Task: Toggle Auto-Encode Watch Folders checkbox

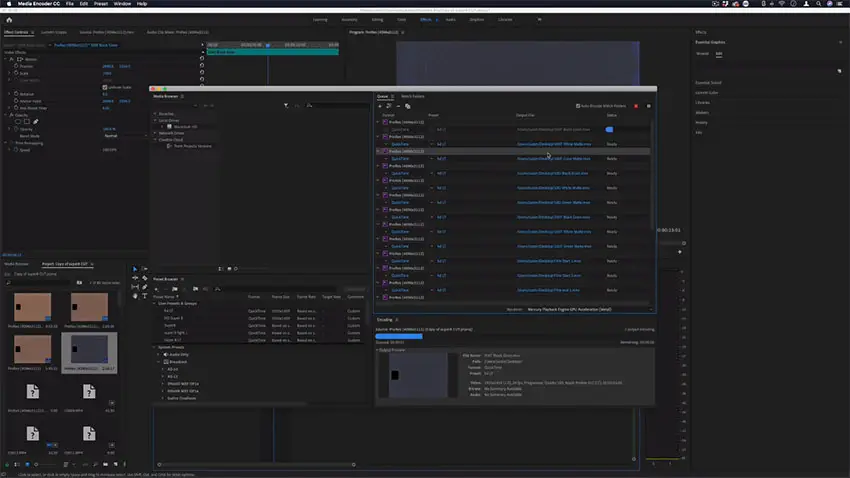Action: (x=578, y=106)
